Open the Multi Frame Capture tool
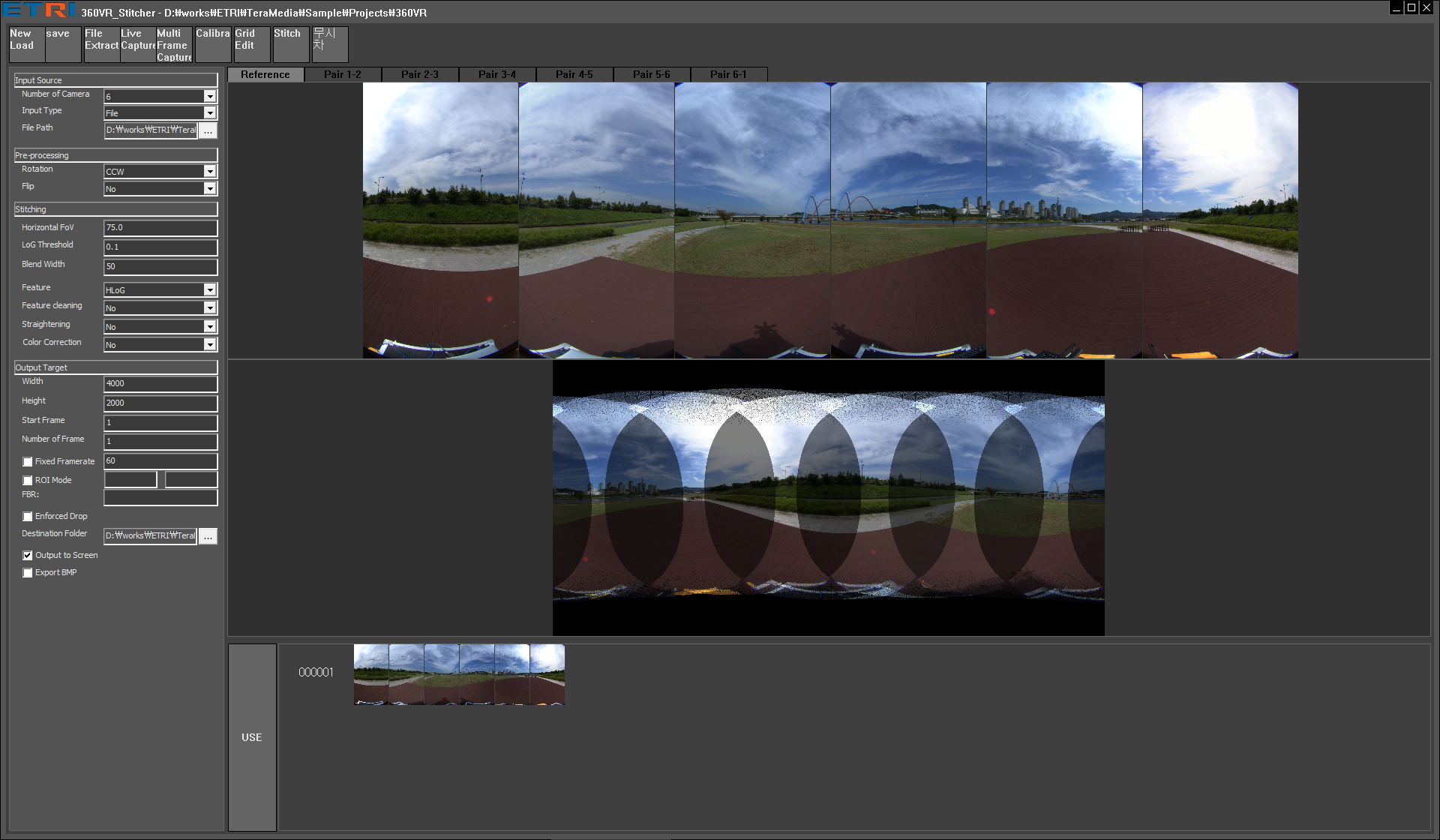The width and height of the screenshot is (1440, 840). 174,44
